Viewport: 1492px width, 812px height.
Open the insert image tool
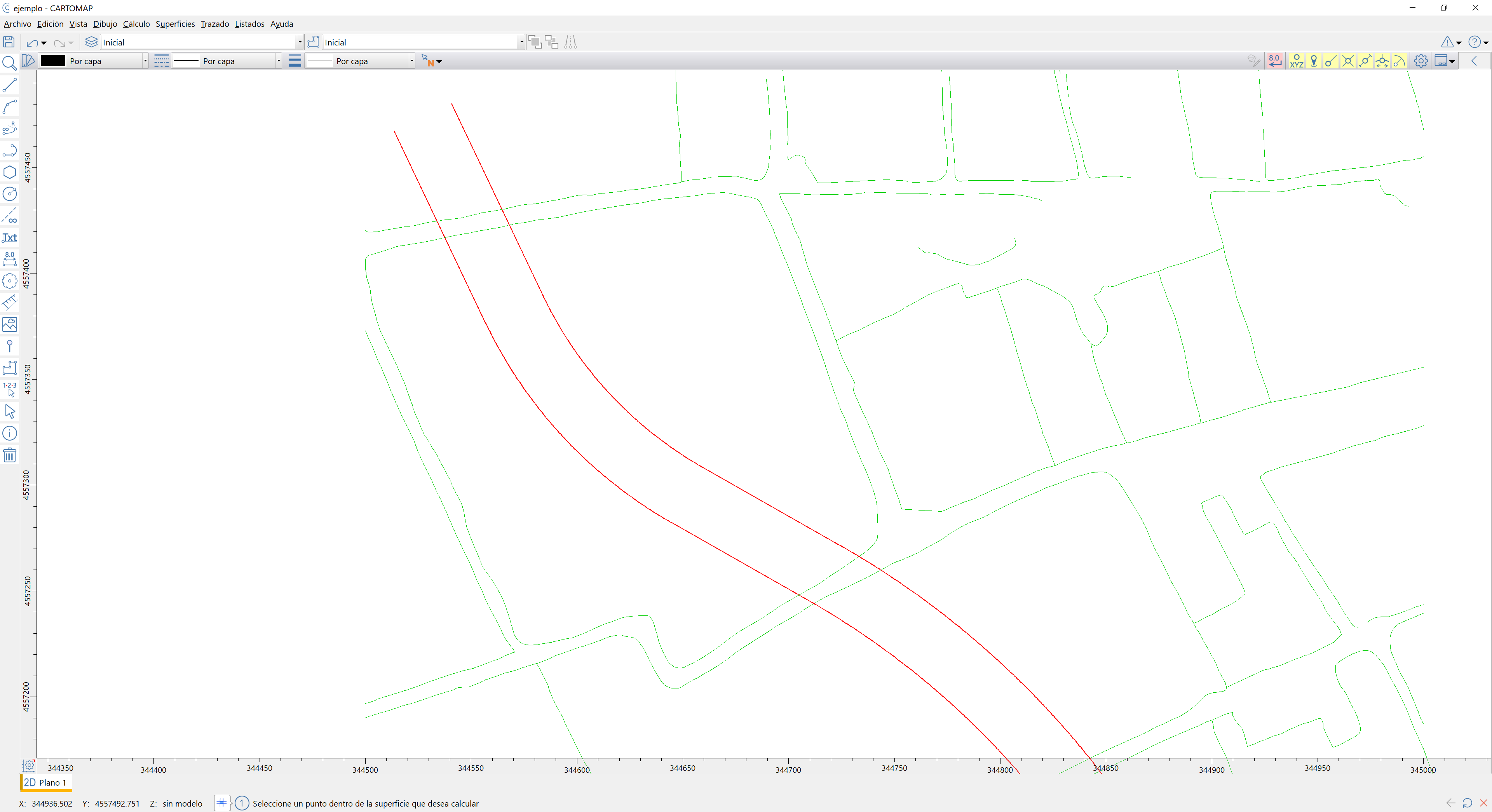9,324
